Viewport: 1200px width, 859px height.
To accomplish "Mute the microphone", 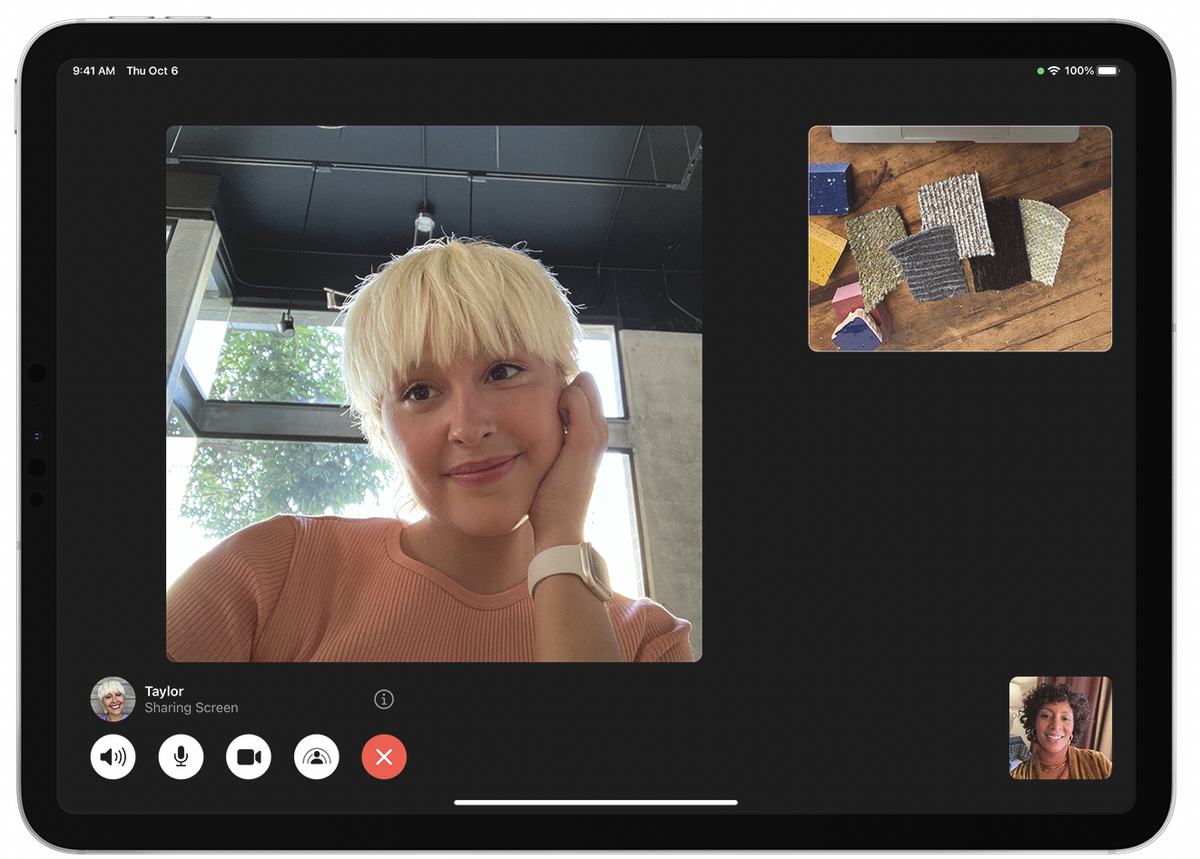I will pos(181,757).
